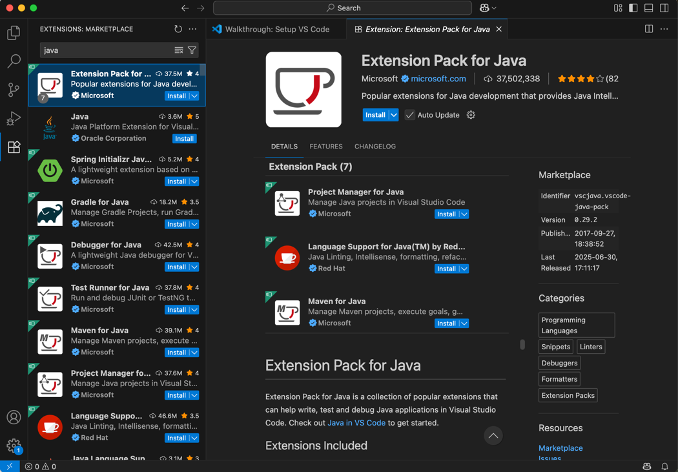Open editor More Actions menu
The width and height of the screenshot is (678, 472).
(664, 29)
